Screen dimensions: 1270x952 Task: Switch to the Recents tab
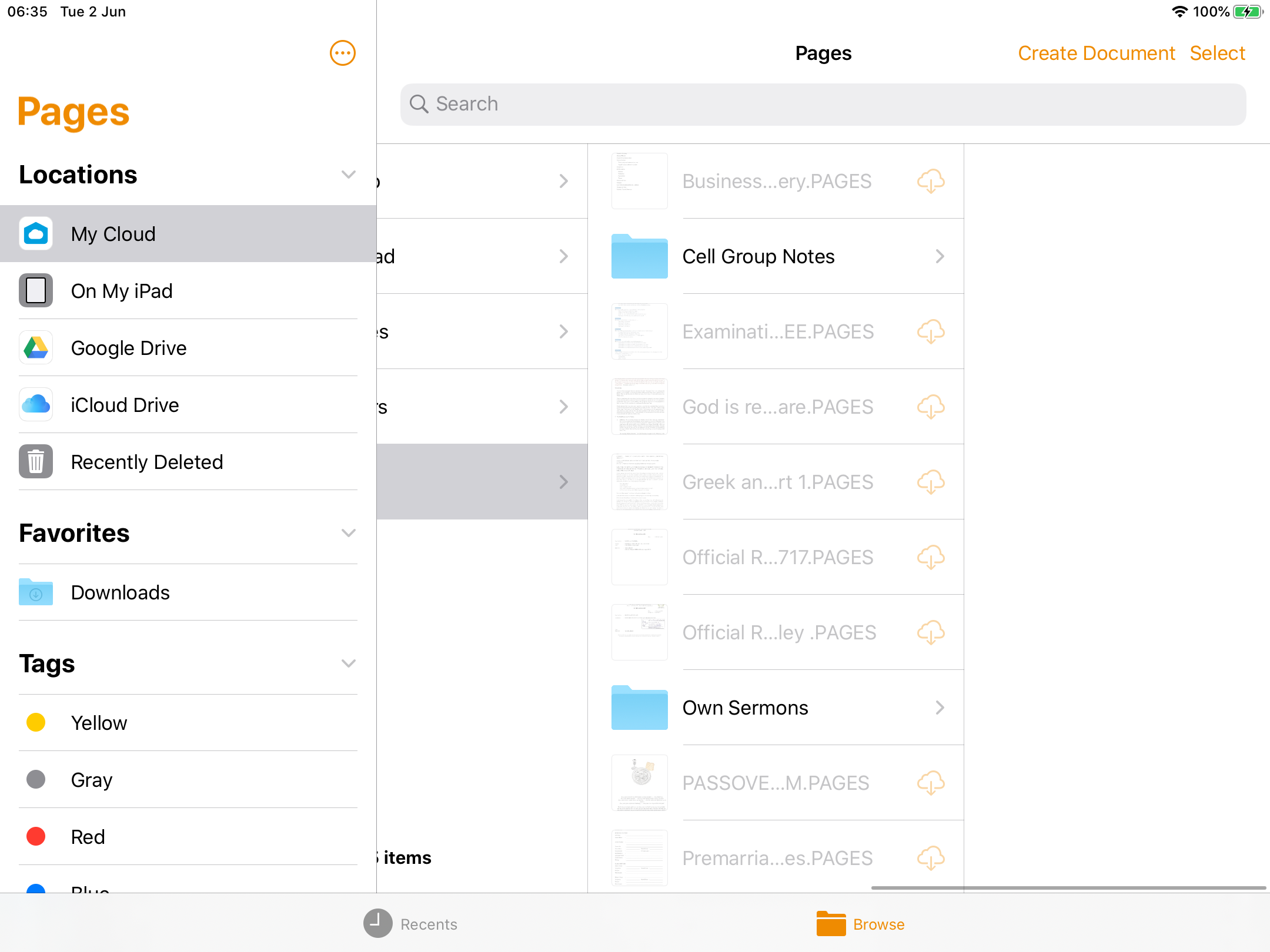click(410, 924)
